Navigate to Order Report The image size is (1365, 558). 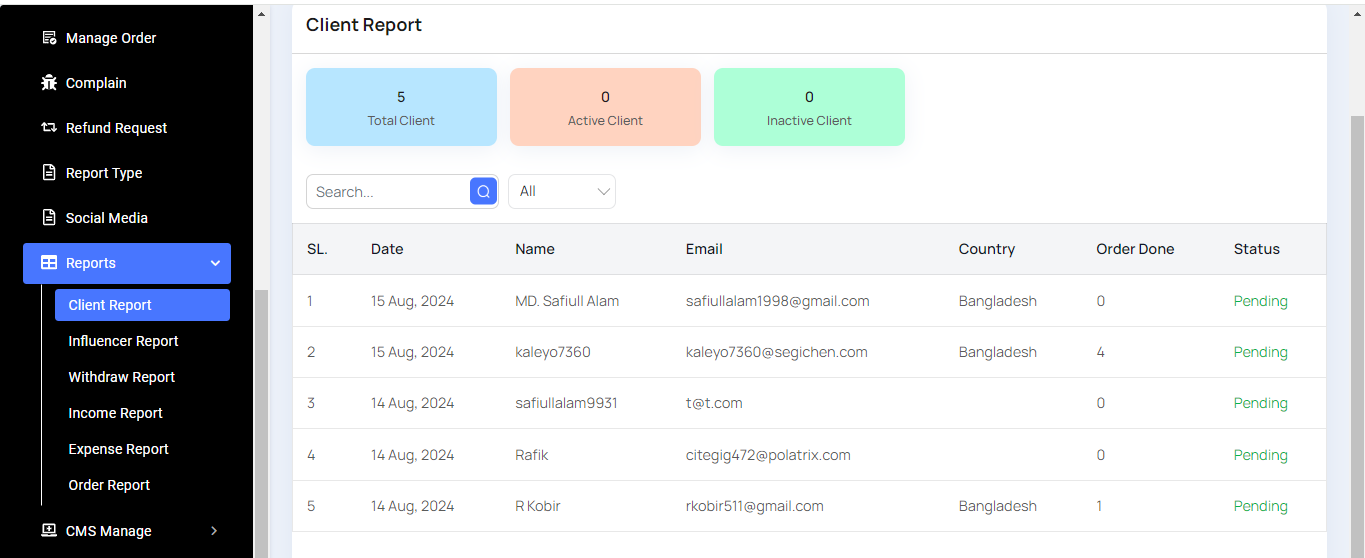[109, 485]
